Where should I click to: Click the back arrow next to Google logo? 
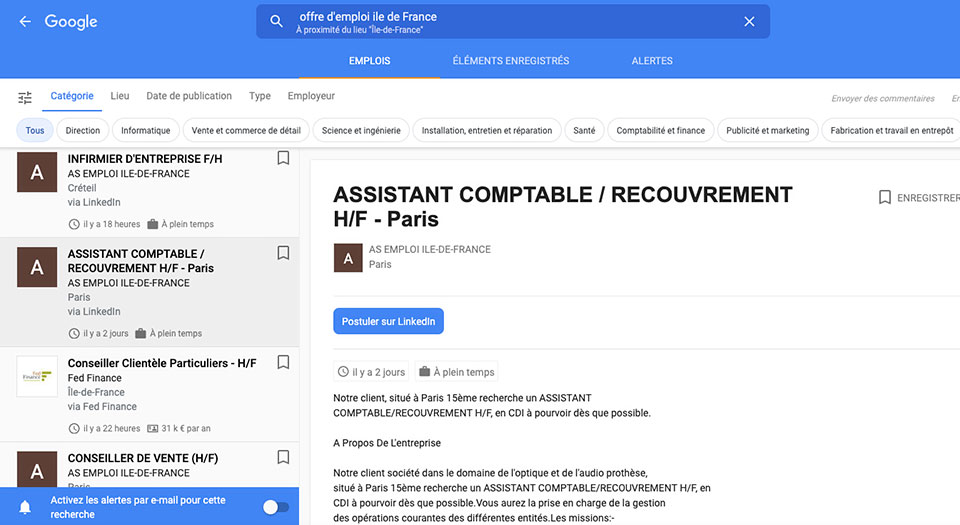pos(25,22)
